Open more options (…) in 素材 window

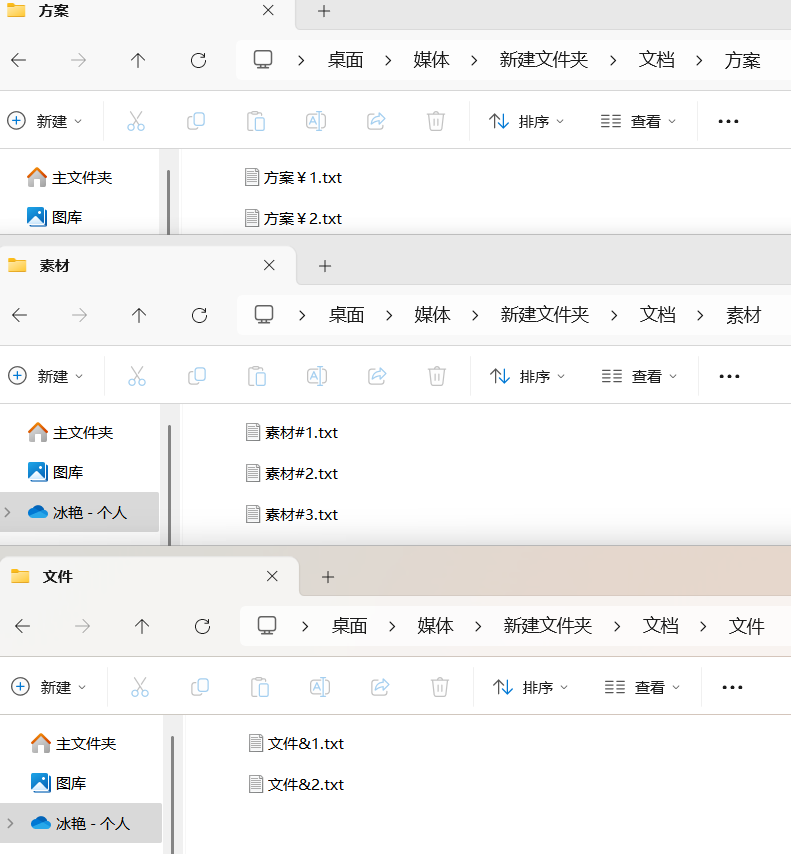click(729, 376)
